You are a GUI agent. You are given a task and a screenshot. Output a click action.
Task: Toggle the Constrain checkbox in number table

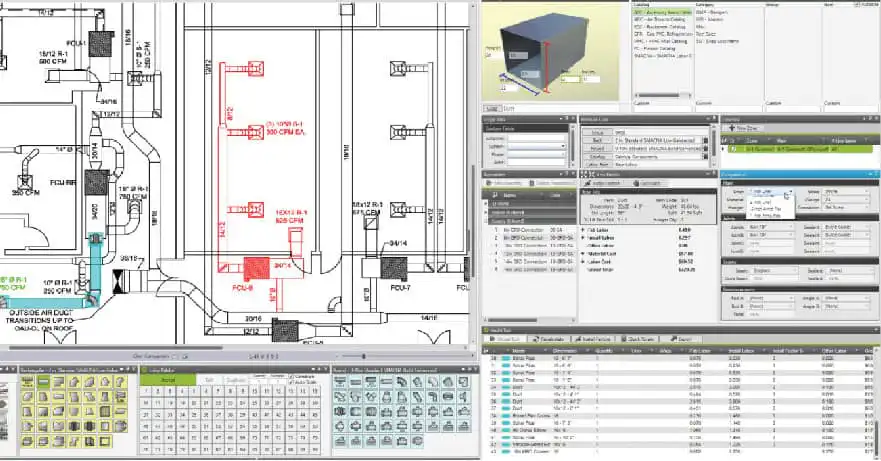(292, 377)
